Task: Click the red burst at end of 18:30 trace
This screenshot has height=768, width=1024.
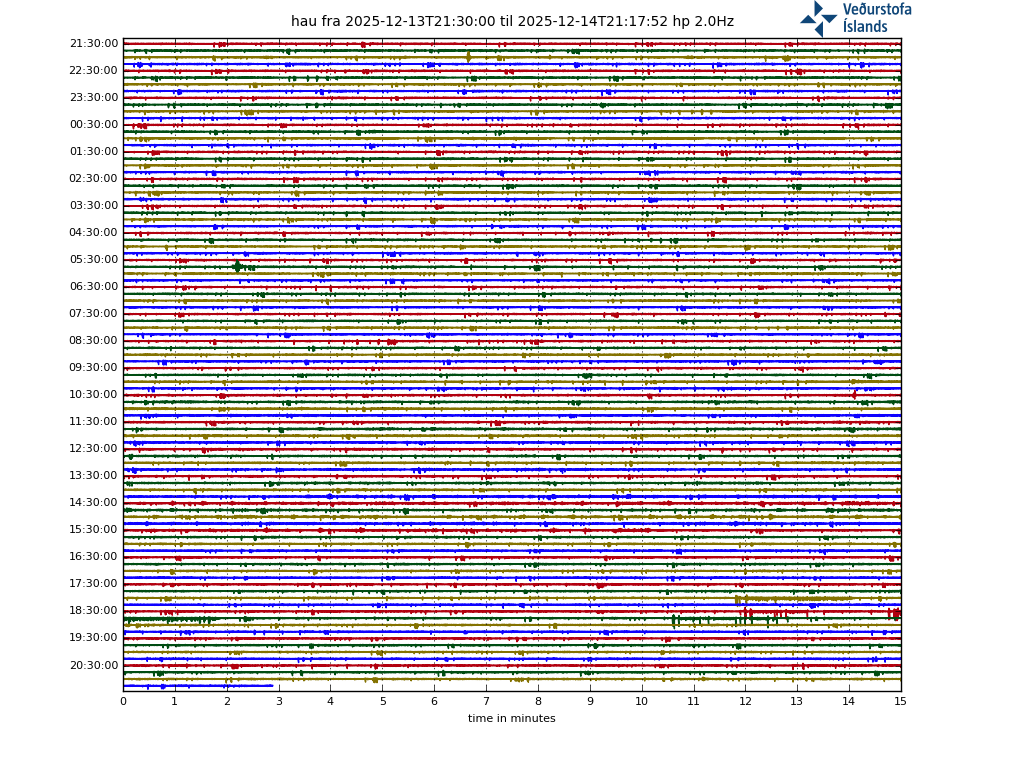Action: 895,613
